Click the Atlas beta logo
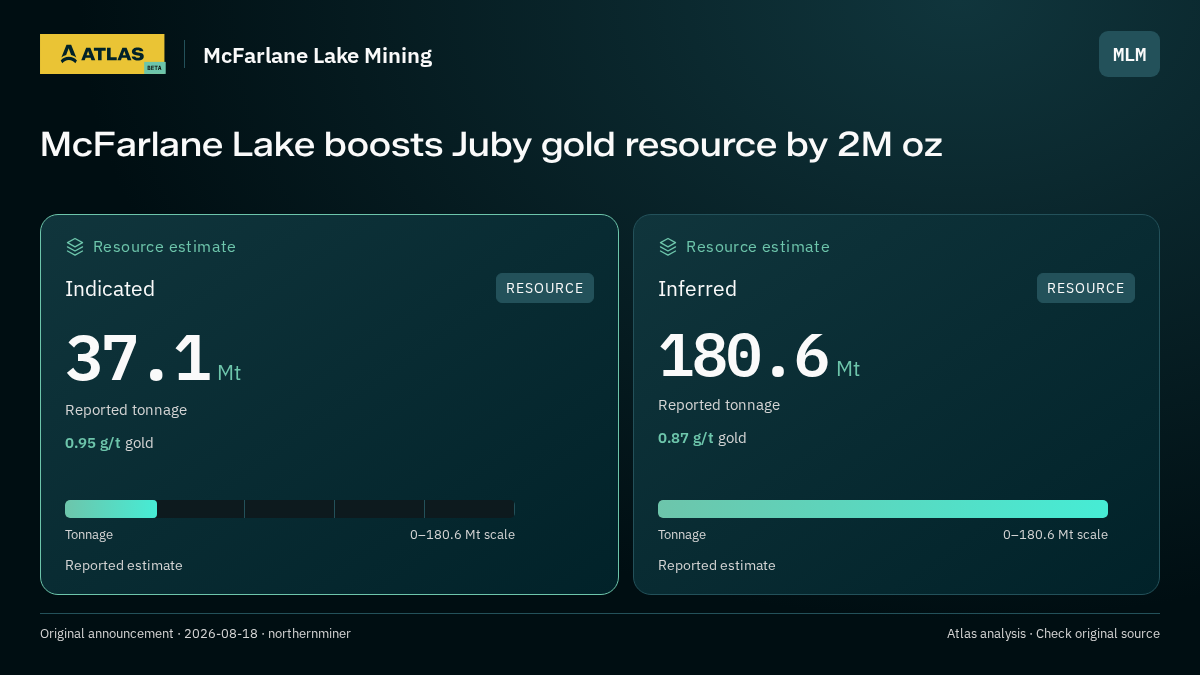This screenshot has height=675, width=1200. click(102, 54)
